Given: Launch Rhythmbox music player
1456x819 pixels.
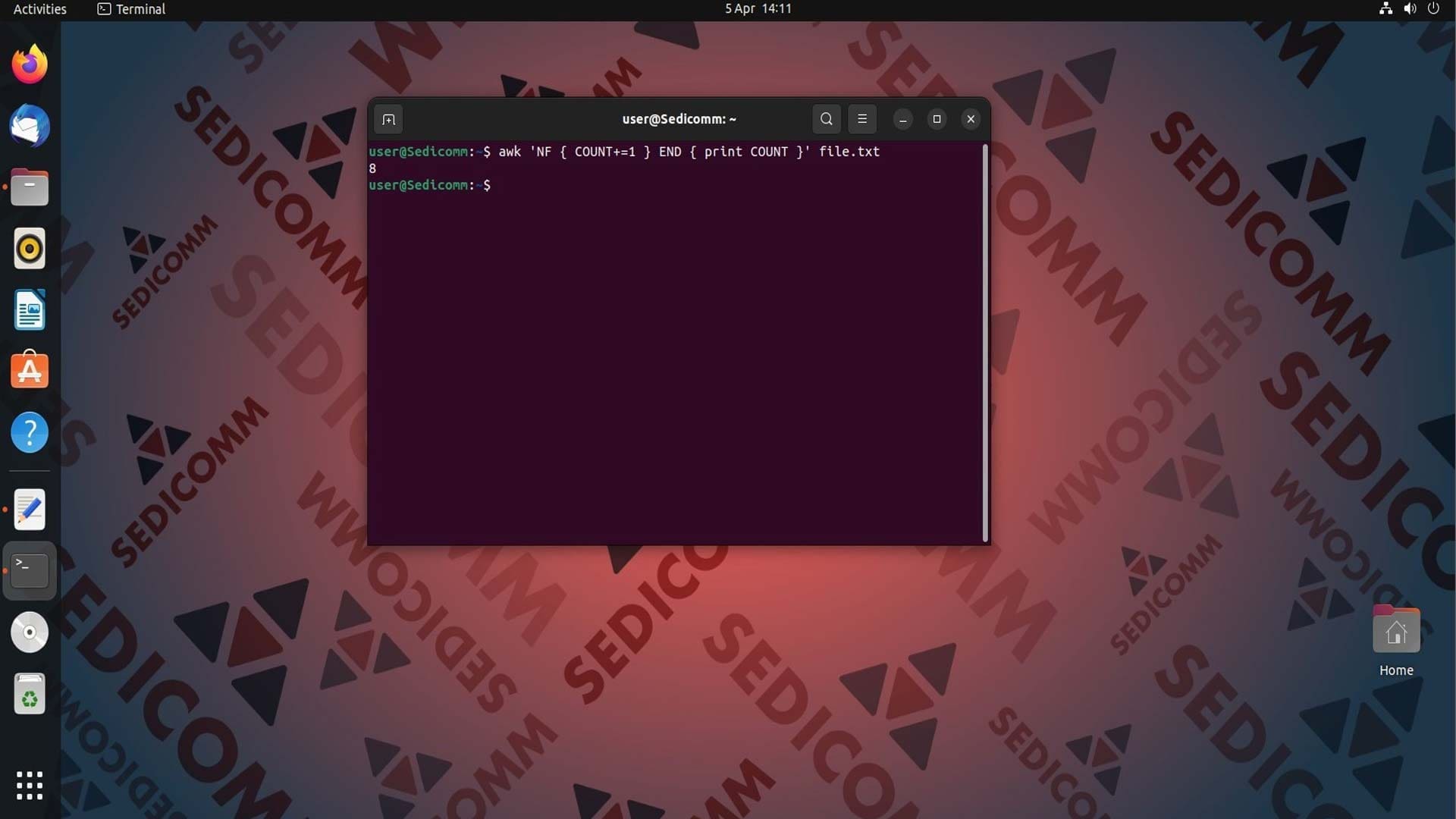Looking at the screenshot, I should [30, 249].
